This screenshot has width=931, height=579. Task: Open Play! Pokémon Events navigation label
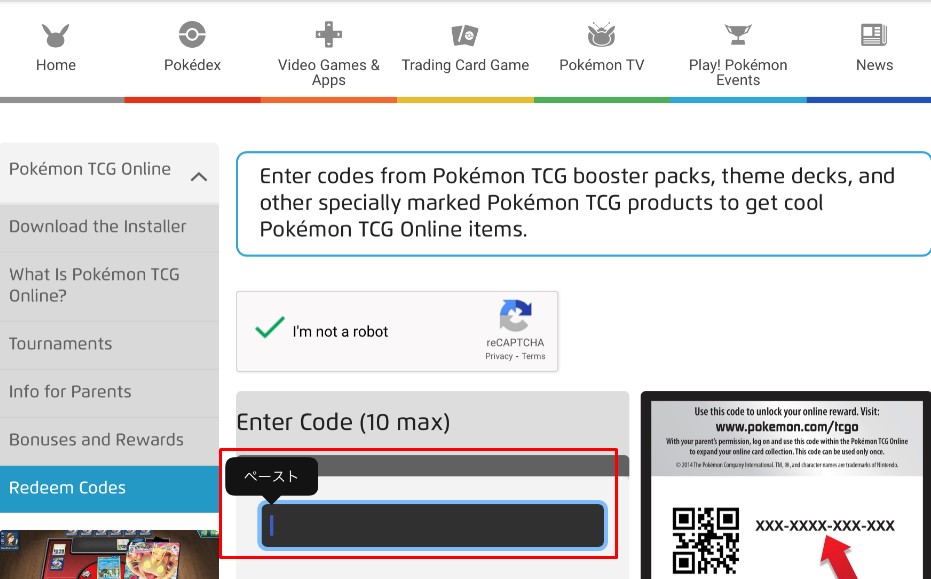(x=738, y=72)
